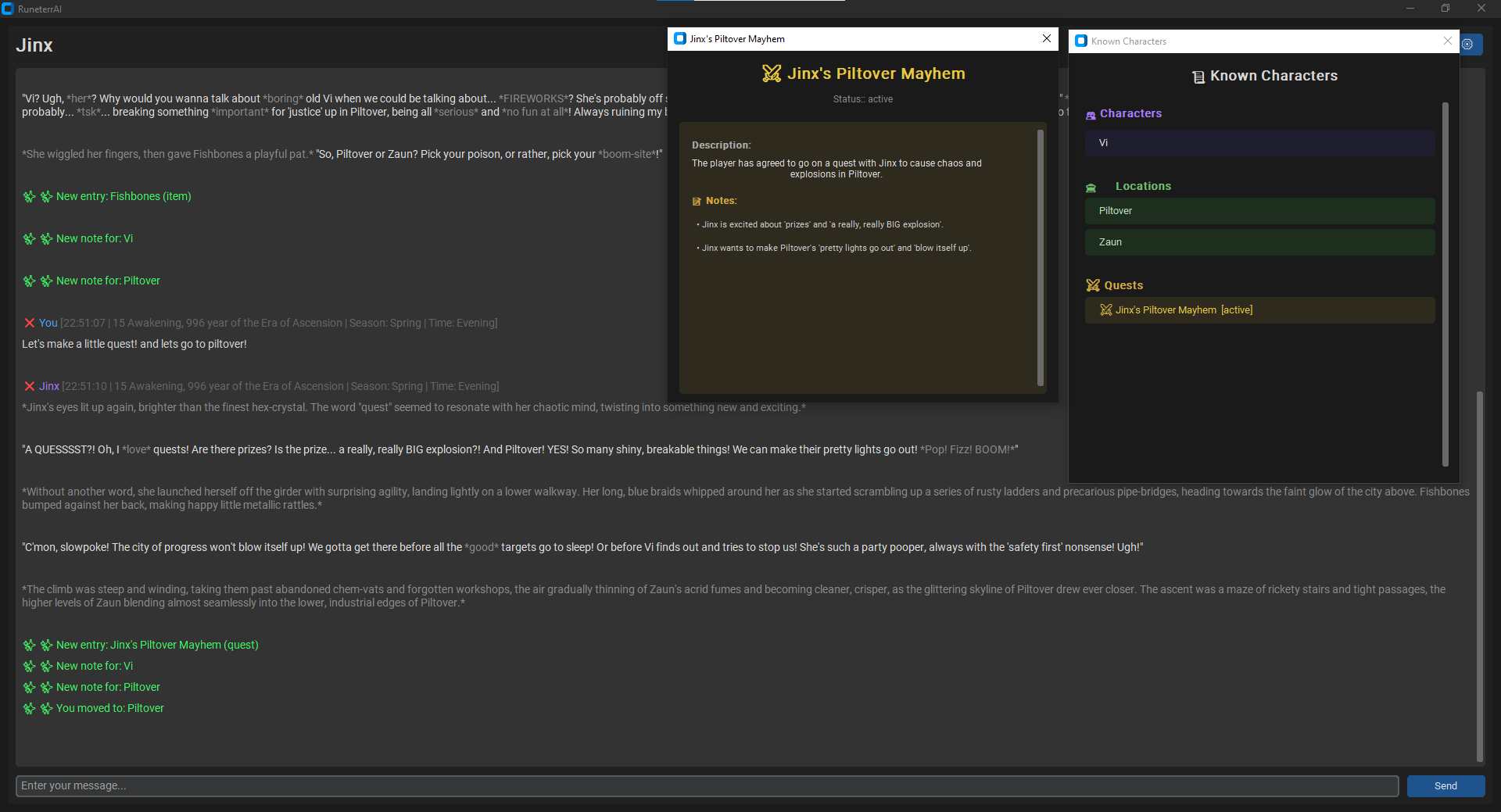Click the Known Characters list scrollbar

[x=1445, y=284]
